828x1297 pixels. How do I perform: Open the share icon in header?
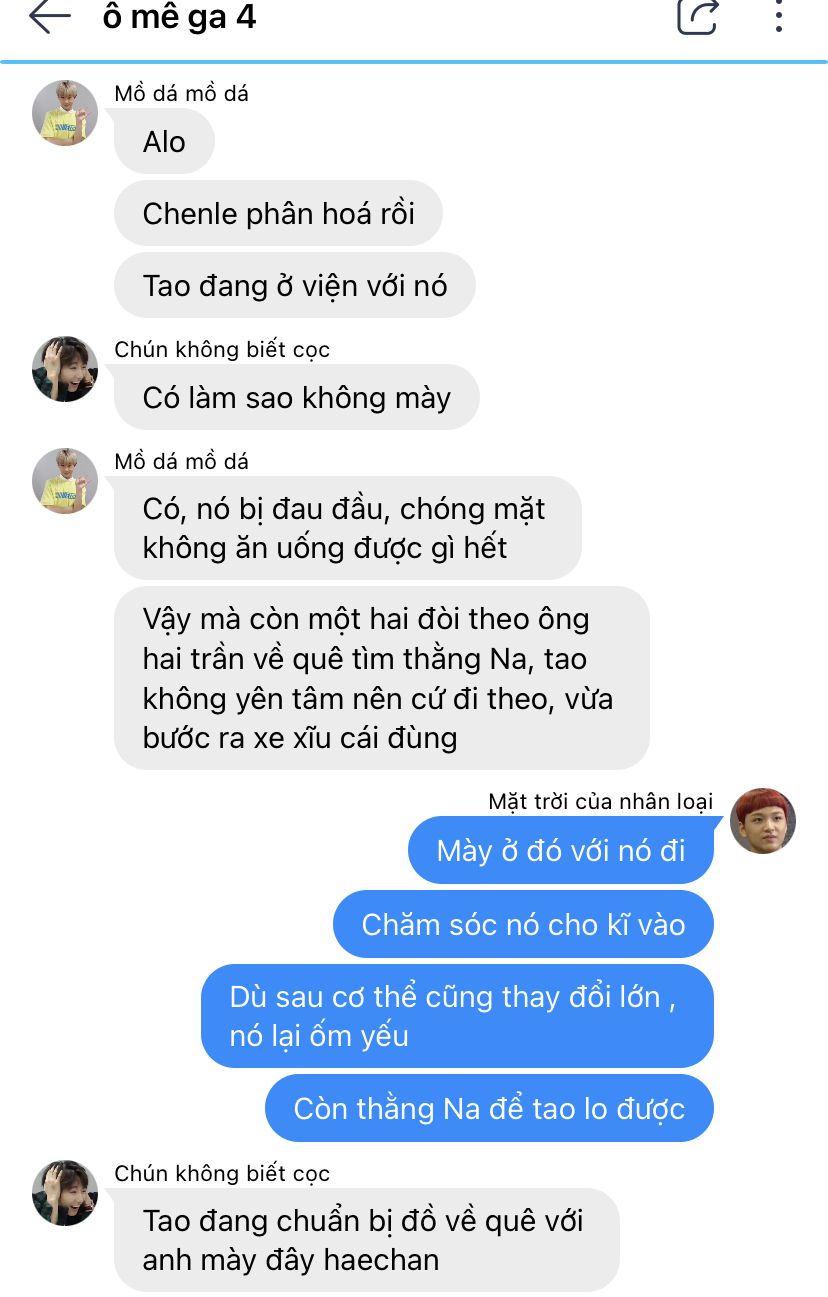[x=697, y=17]
